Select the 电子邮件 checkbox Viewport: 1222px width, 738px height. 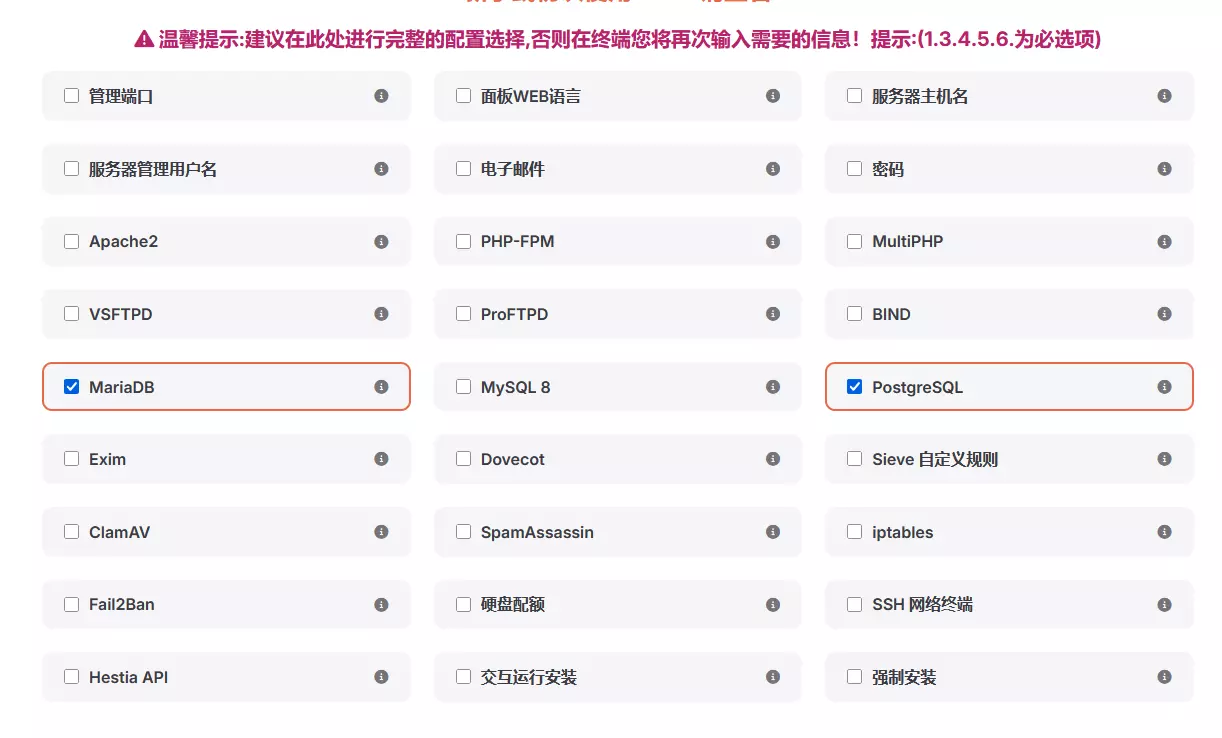(463, 169)
